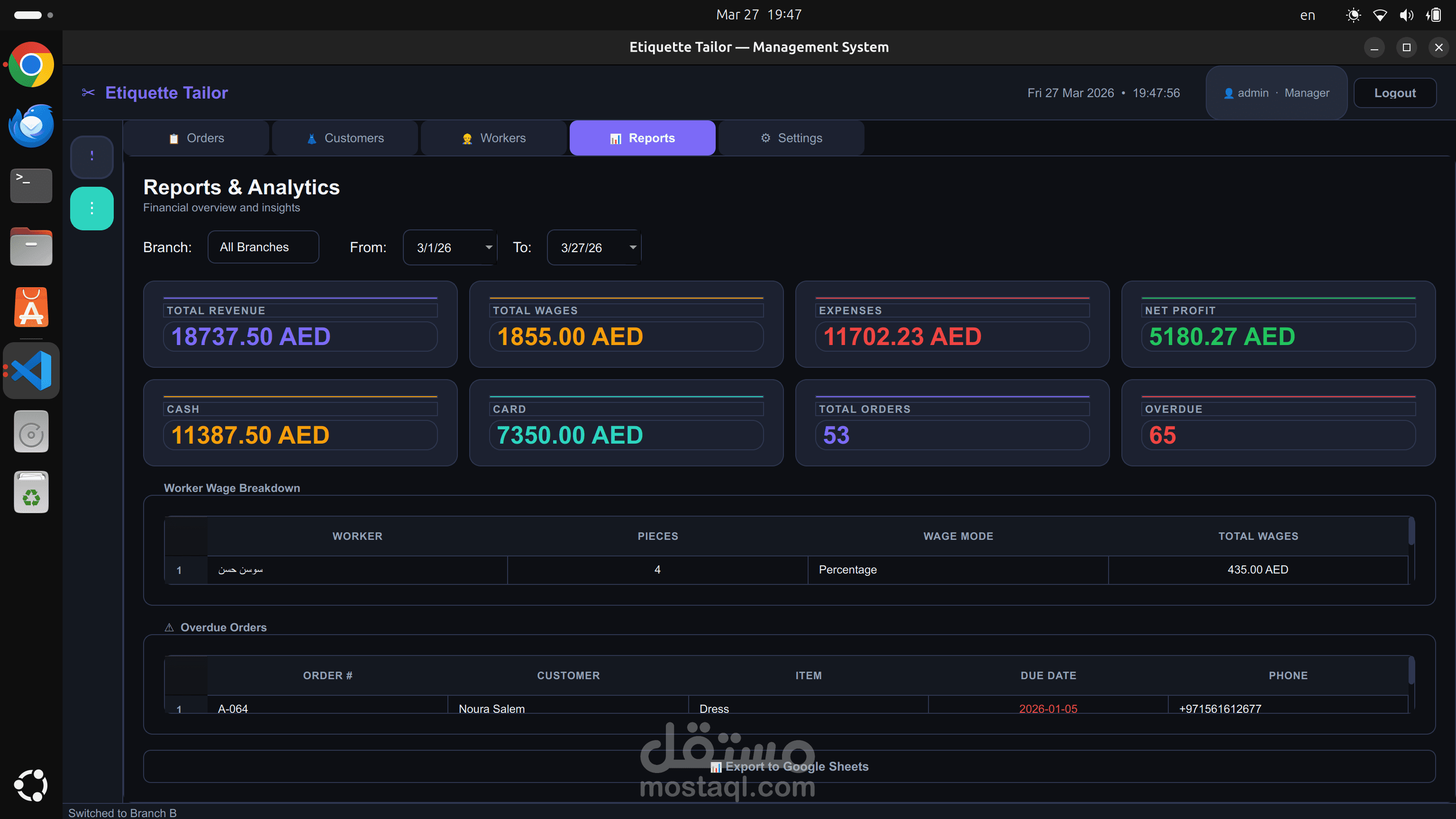Click Export to Google Sheets button
Image resolution: width=1456 pixels, height=819 pixels.
coord(789,766)
